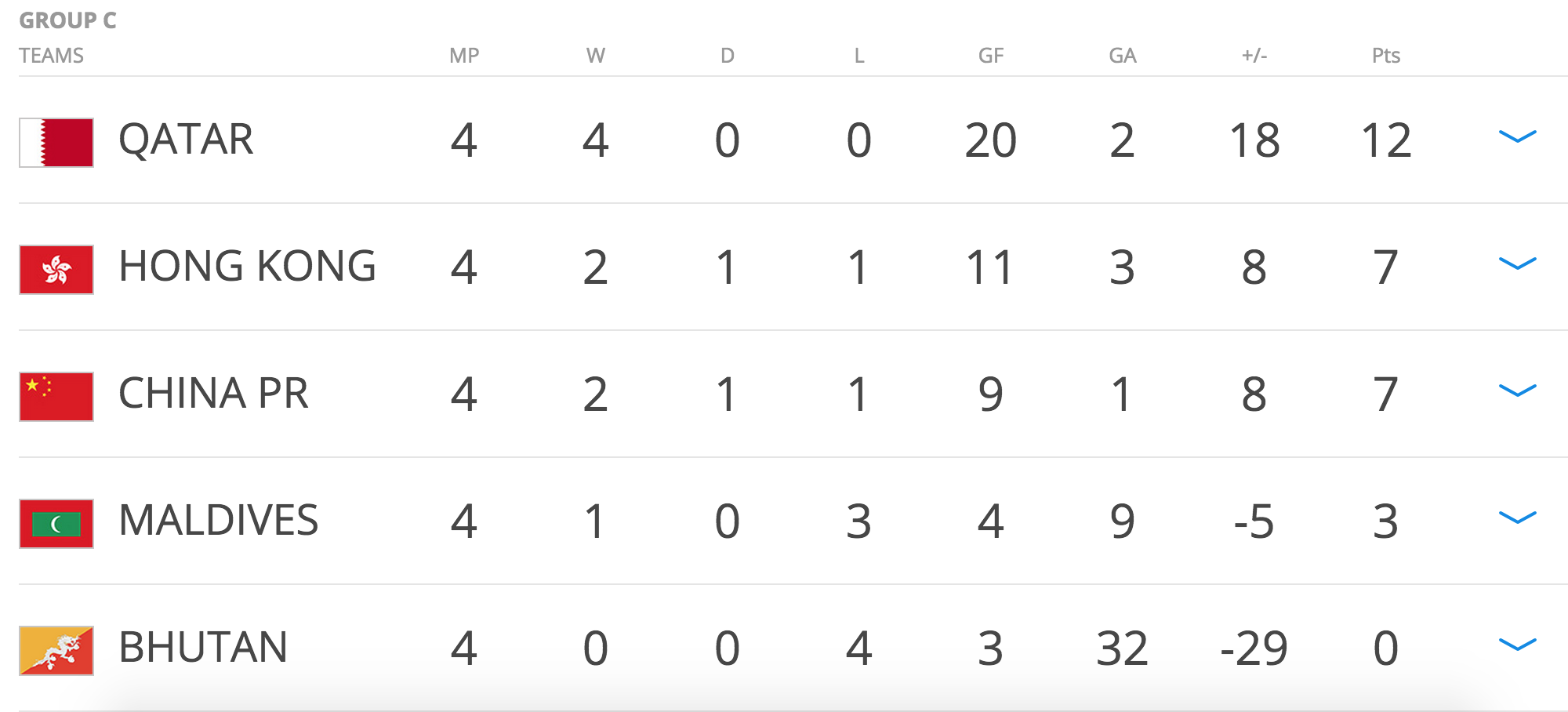Select the CHINA PR team name
Image resolution: width=1568 pixels, height=712 pixels.
coord(213,394)
